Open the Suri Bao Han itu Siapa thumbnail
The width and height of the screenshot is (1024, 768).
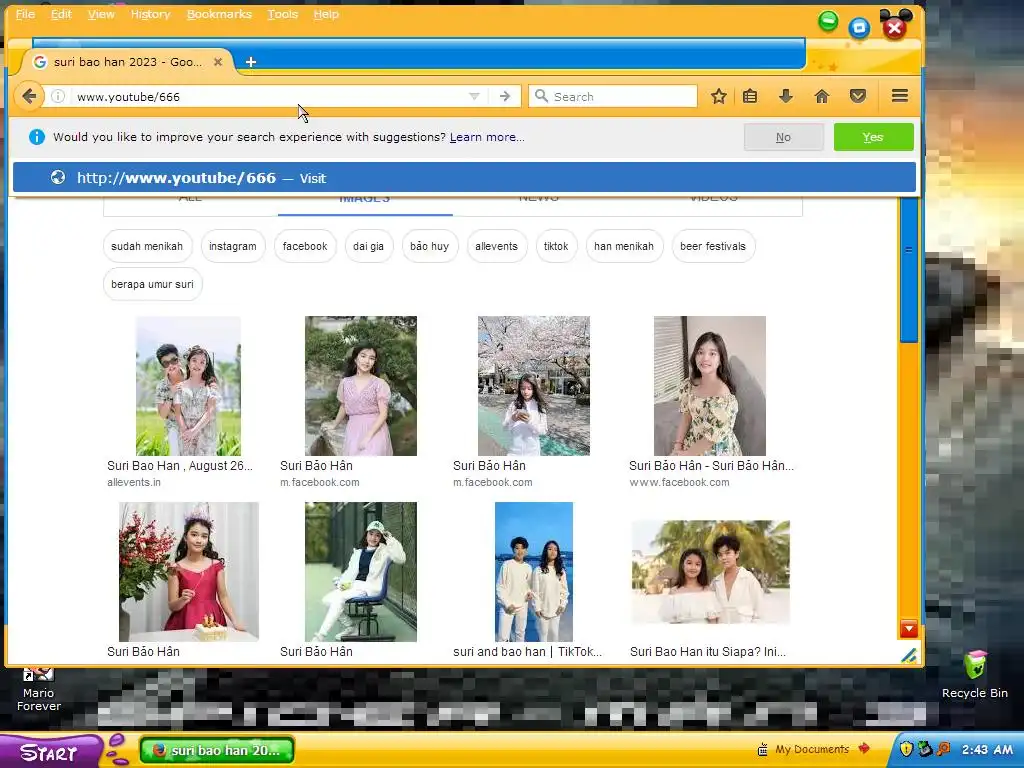[x=711, y=572]
